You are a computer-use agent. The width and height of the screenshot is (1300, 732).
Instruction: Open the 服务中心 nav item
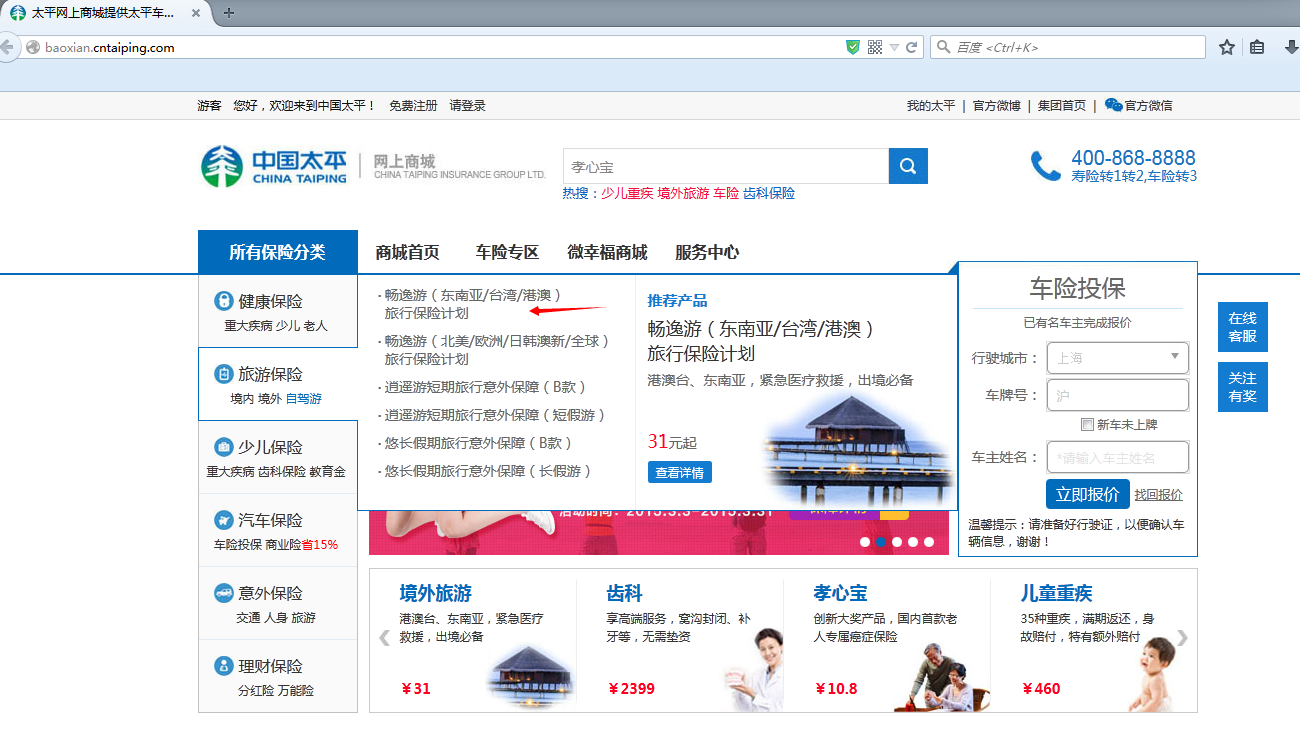pyautogui.click(x=707, y=252)
